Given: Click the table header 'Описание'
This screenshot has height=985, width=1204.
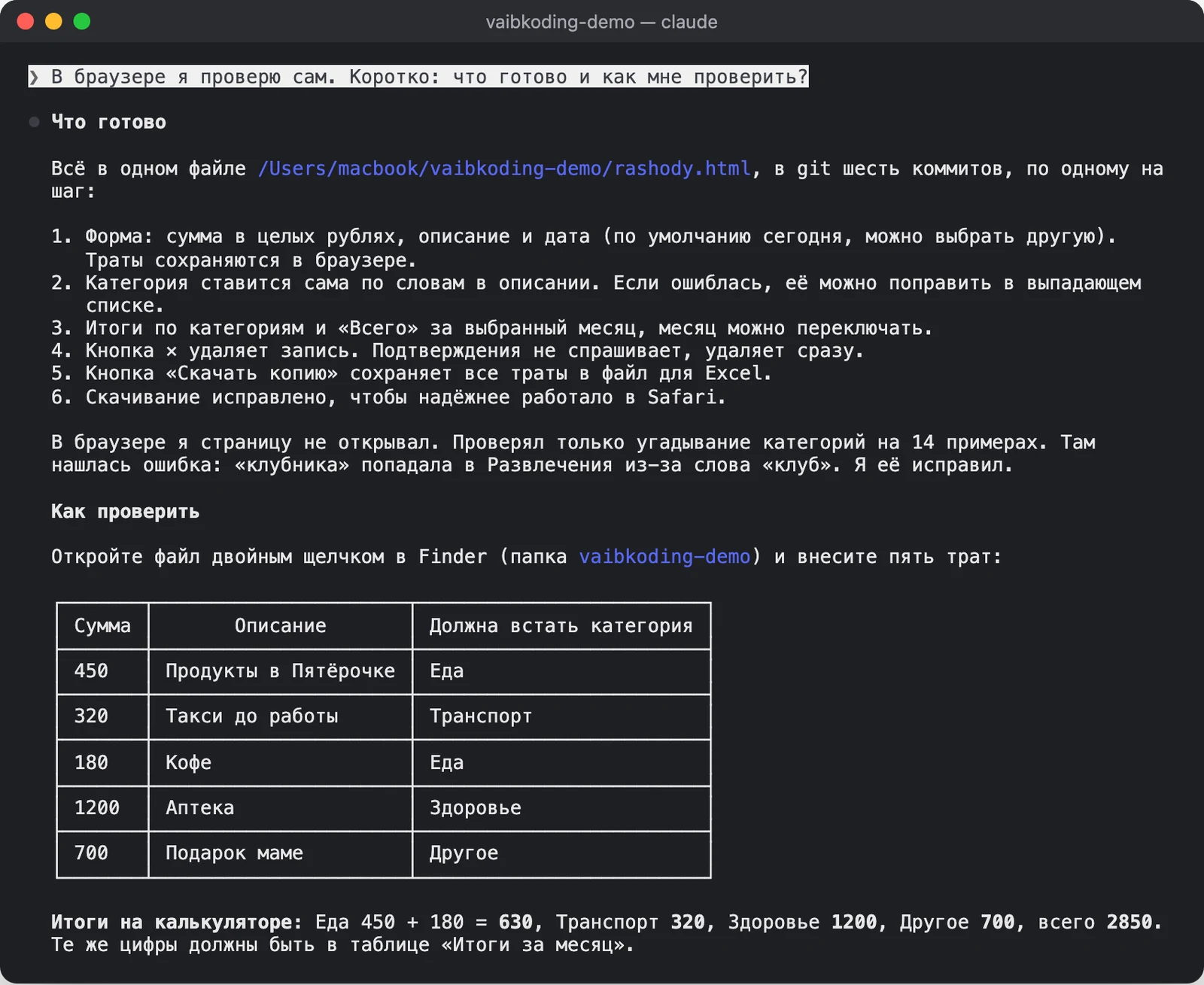Looking at the screenshot, I should coord(280,626).
